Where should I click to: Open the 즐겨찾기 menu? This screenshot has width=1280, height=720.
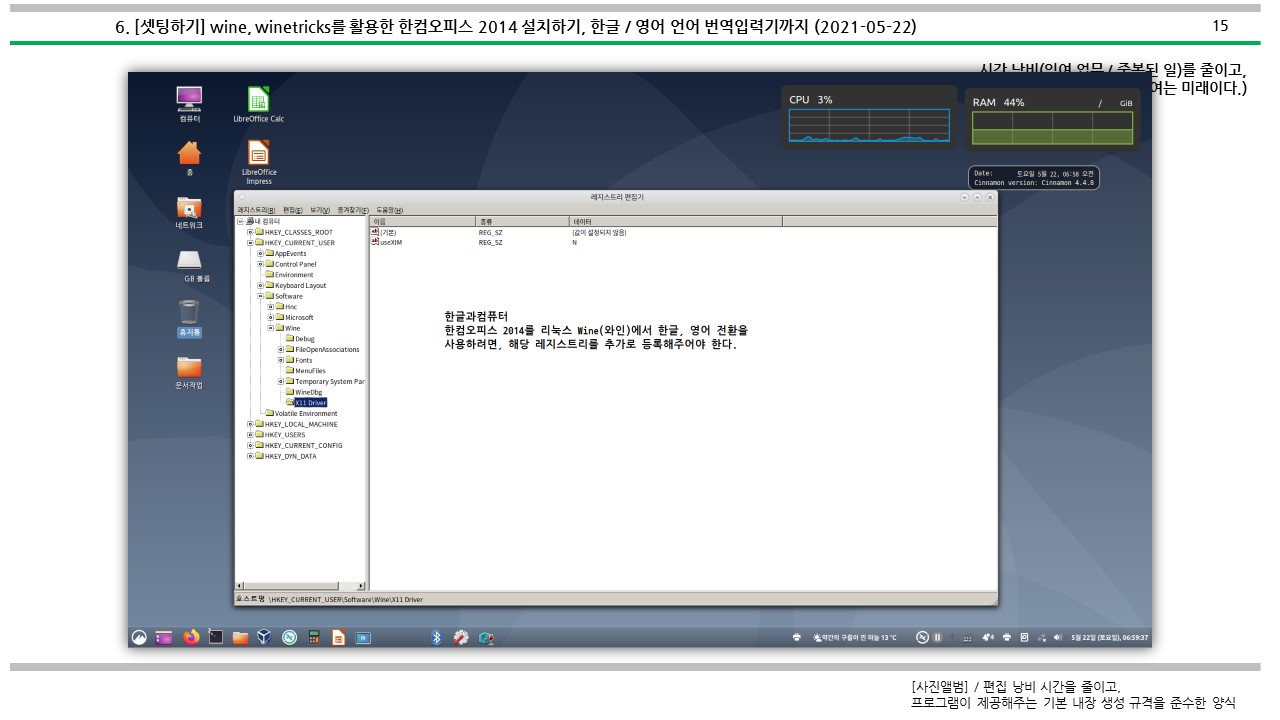coord(353,210)
